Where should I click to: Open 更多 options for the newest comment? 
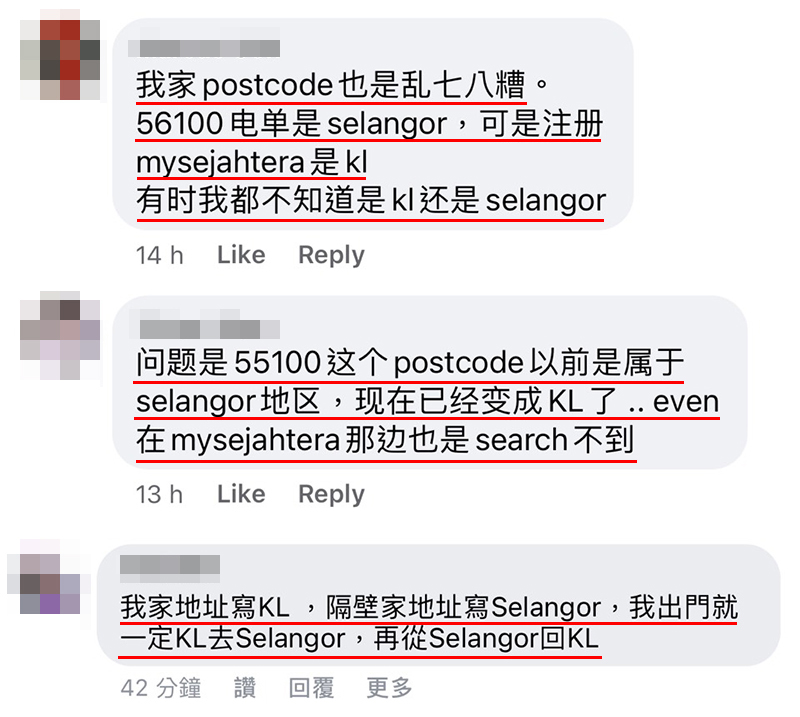tap(389, 687)
